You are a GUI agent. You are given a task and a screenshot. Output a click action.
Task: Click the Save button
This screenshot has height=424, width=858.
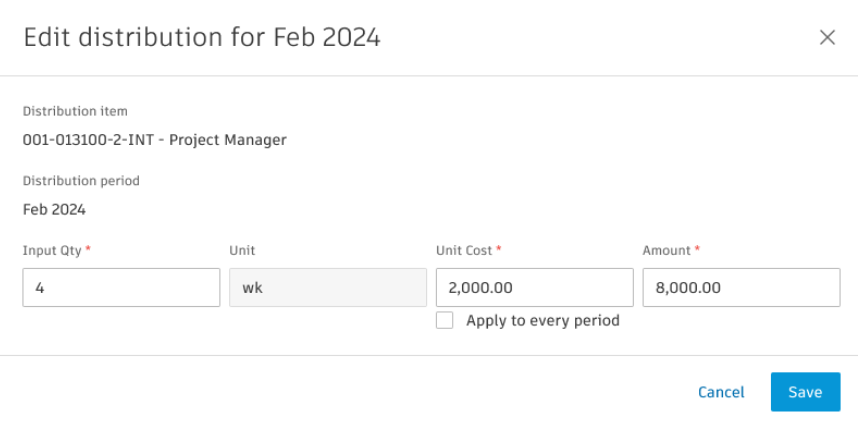pyautogui.click(x=805, y=392)
